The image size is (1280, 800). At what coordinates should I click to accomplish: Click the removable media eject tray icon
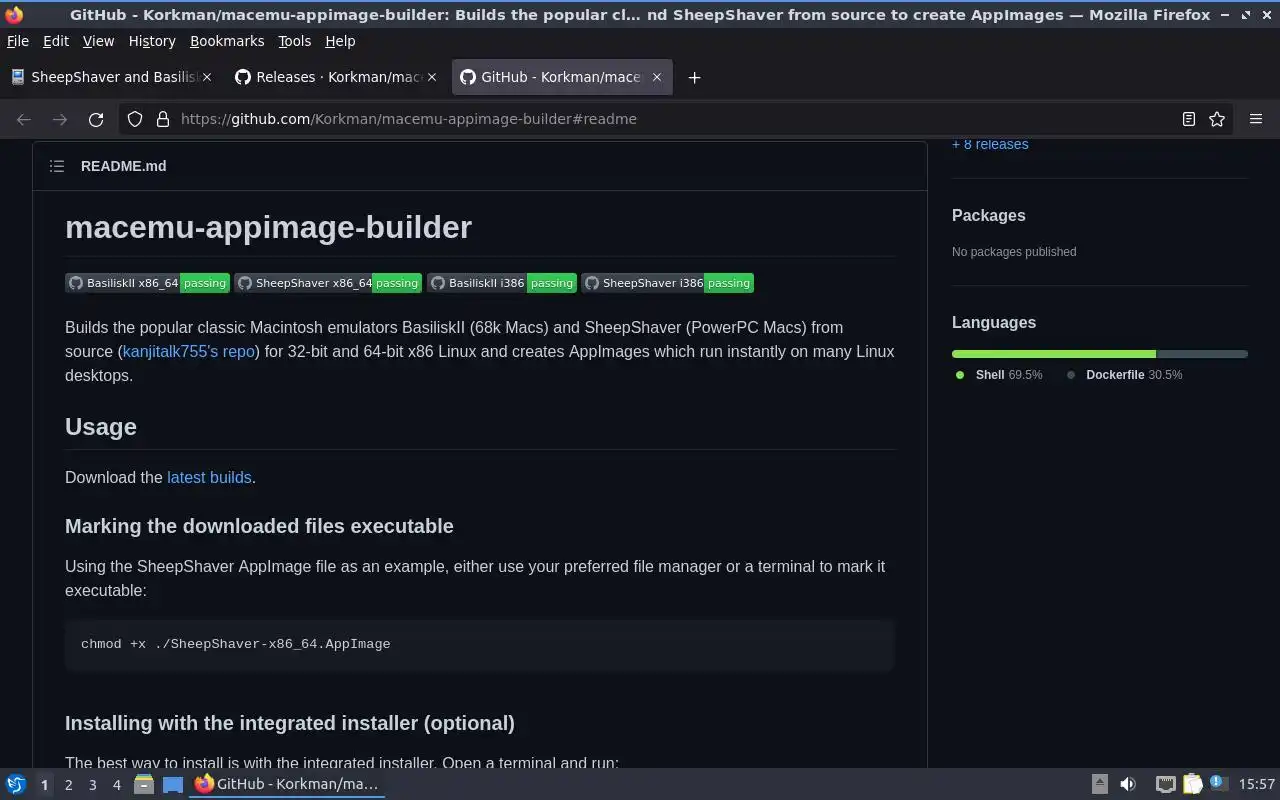point(1099,785)
